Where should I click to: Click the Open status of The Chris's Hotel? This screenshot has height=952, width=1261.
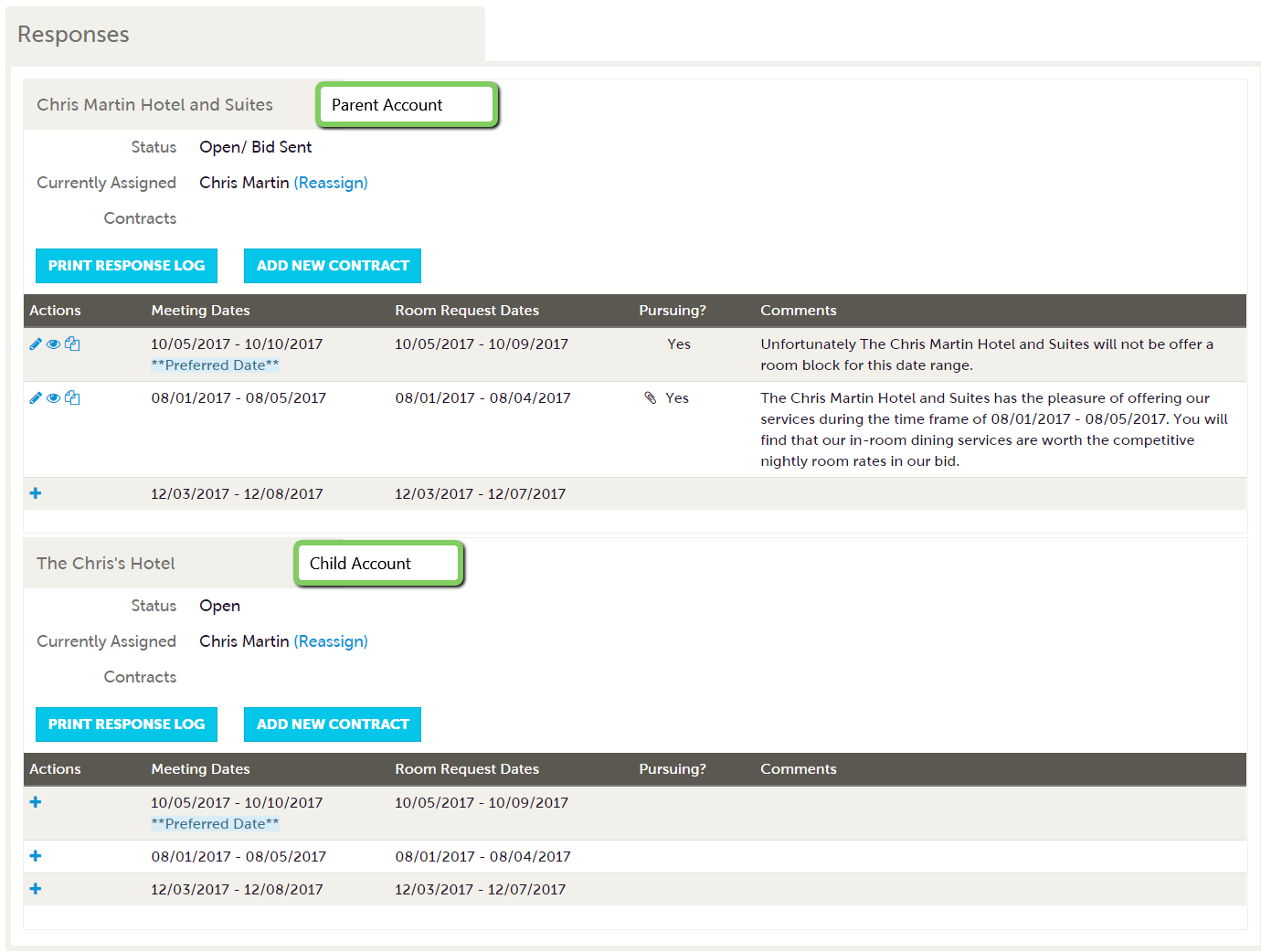220,607
